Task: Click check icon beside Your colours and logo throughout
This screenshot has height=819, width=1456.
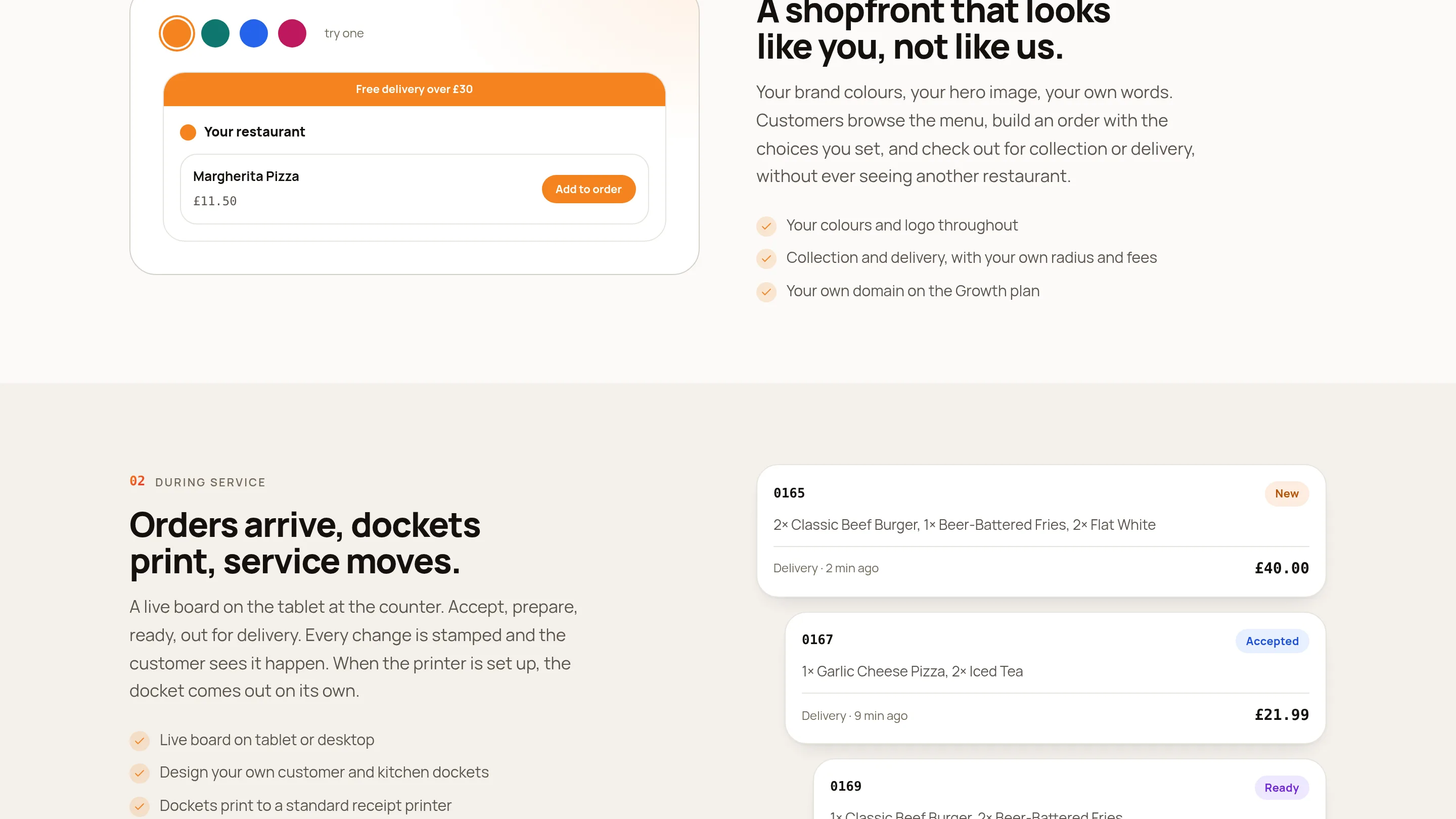Action: click(766, 226)
